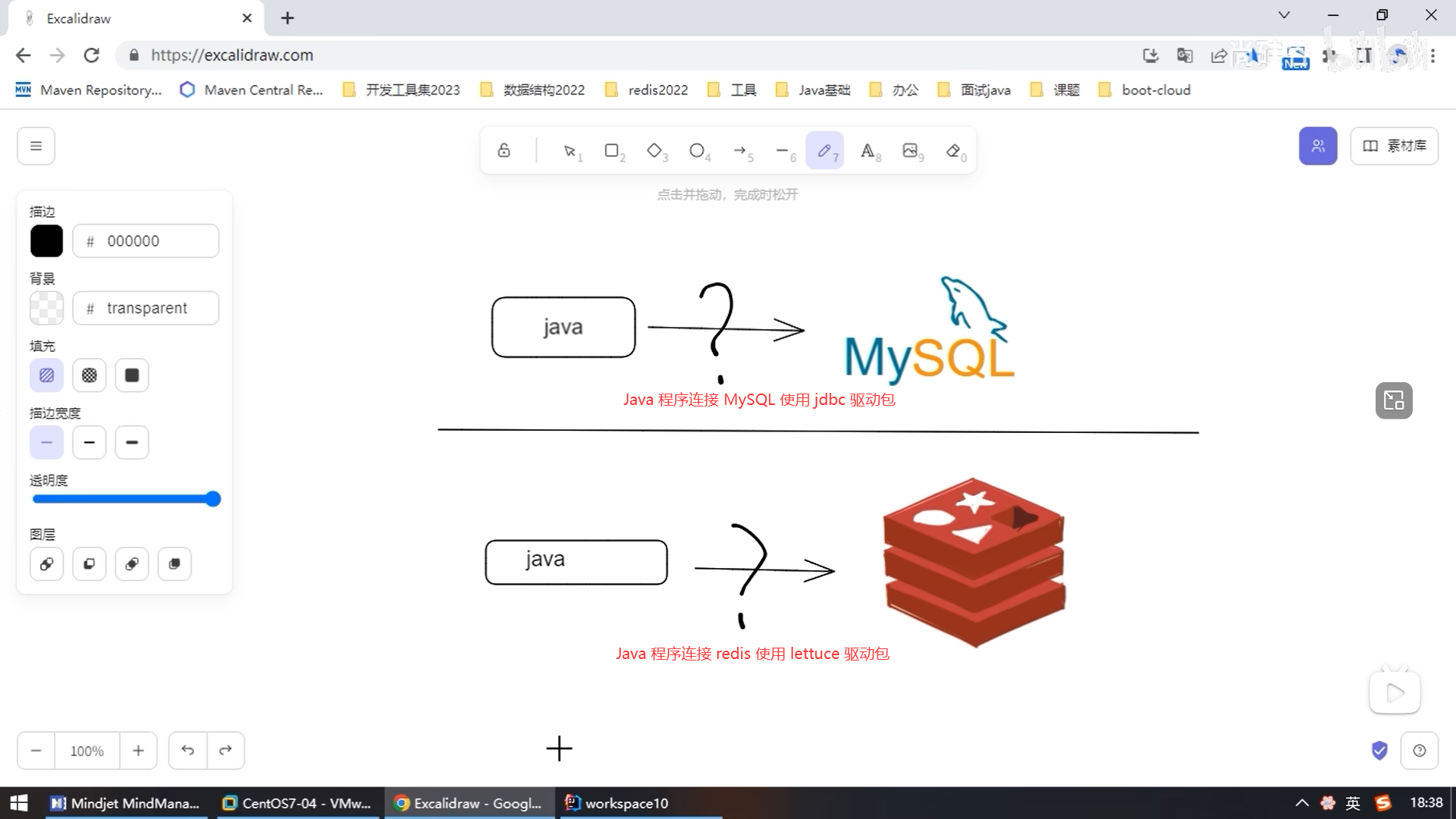
Task: Reset zoom via 100% button
Action: coord(86,751)
